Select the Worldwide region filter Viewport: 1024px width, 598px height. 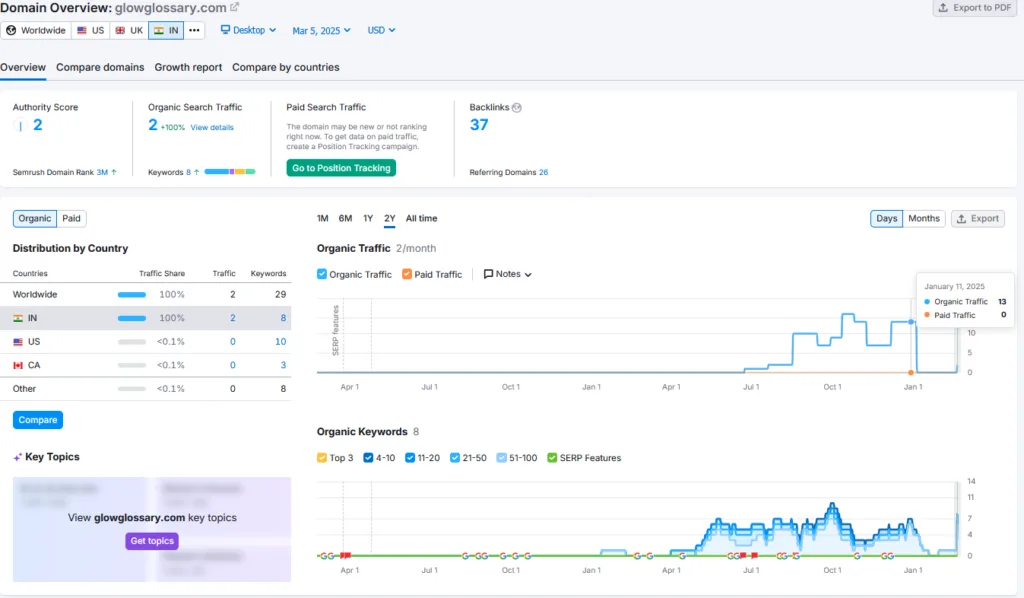pyautogui.click(x=36, y=30)
